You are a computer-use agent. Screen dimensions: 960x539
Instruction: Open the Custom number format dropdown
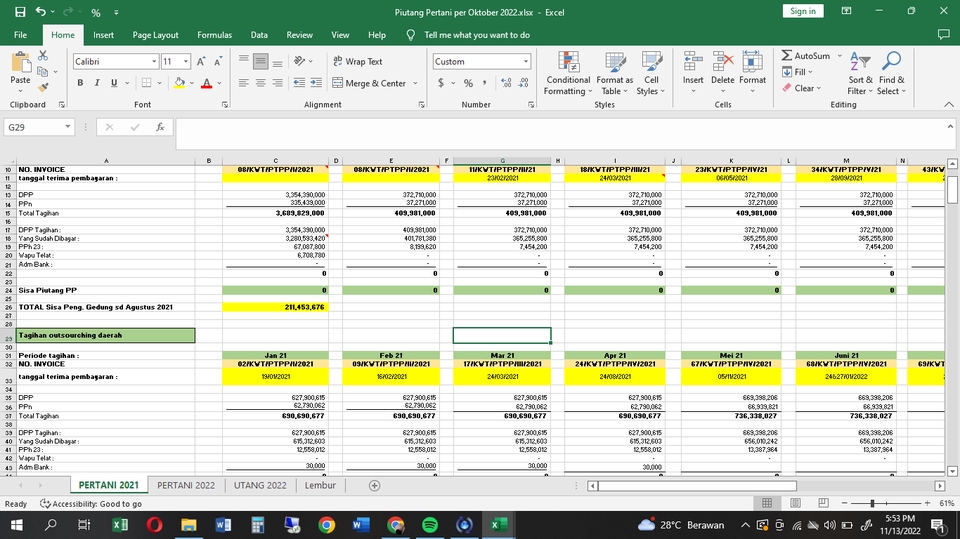click(x=525, y=61)
